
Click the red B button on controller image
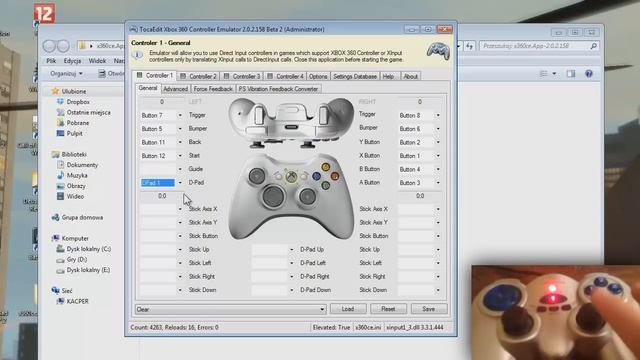tap(335, 176)
